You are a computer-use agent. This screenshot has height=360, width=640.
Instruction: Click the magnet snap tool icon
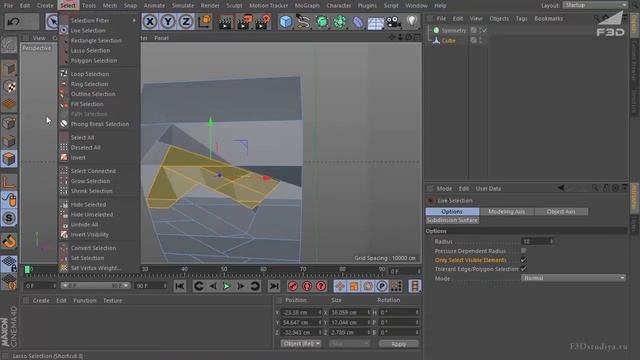tap(9, 241)
